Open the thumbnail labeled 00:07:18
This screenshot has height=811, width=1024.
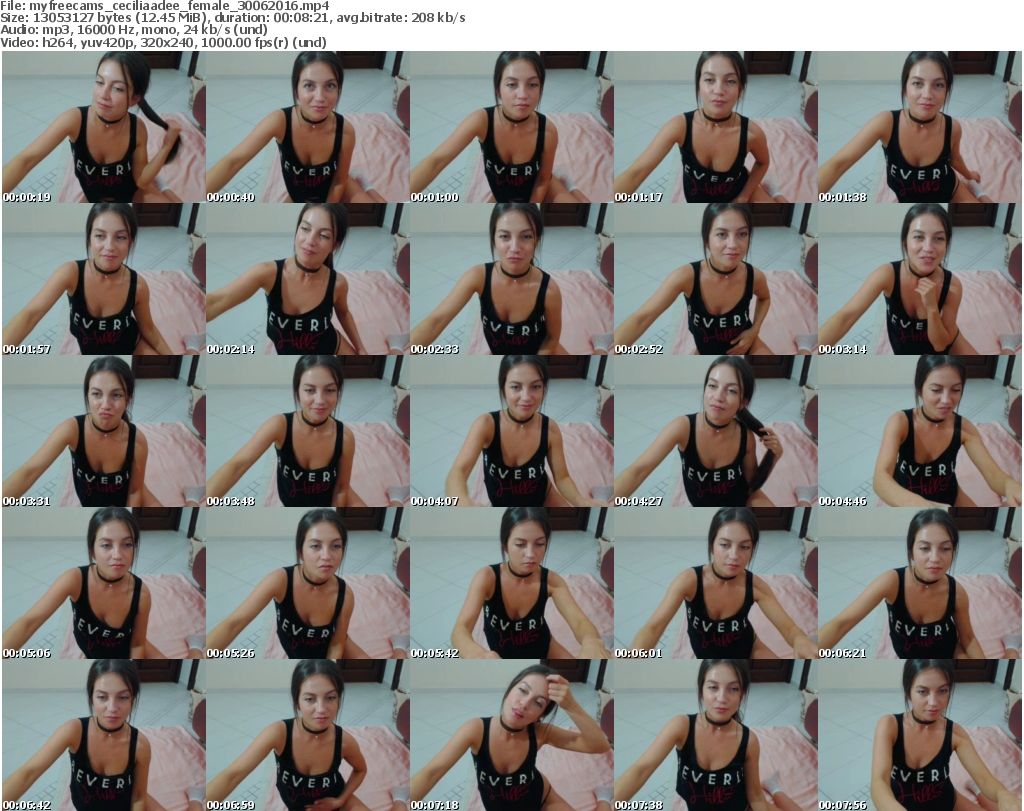coord(511,735)
